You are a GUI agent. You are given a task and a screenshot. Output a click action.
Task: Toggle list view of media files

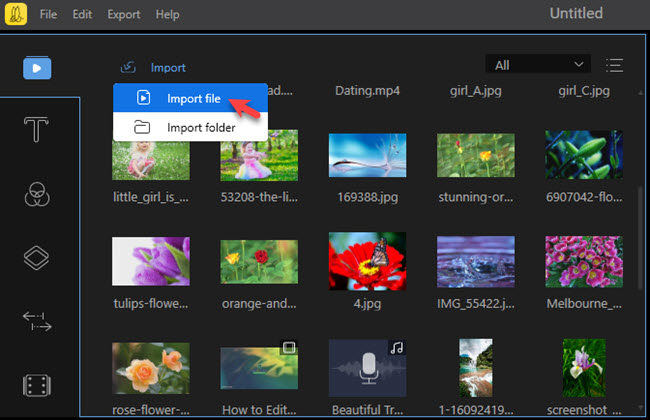[614, 66]
